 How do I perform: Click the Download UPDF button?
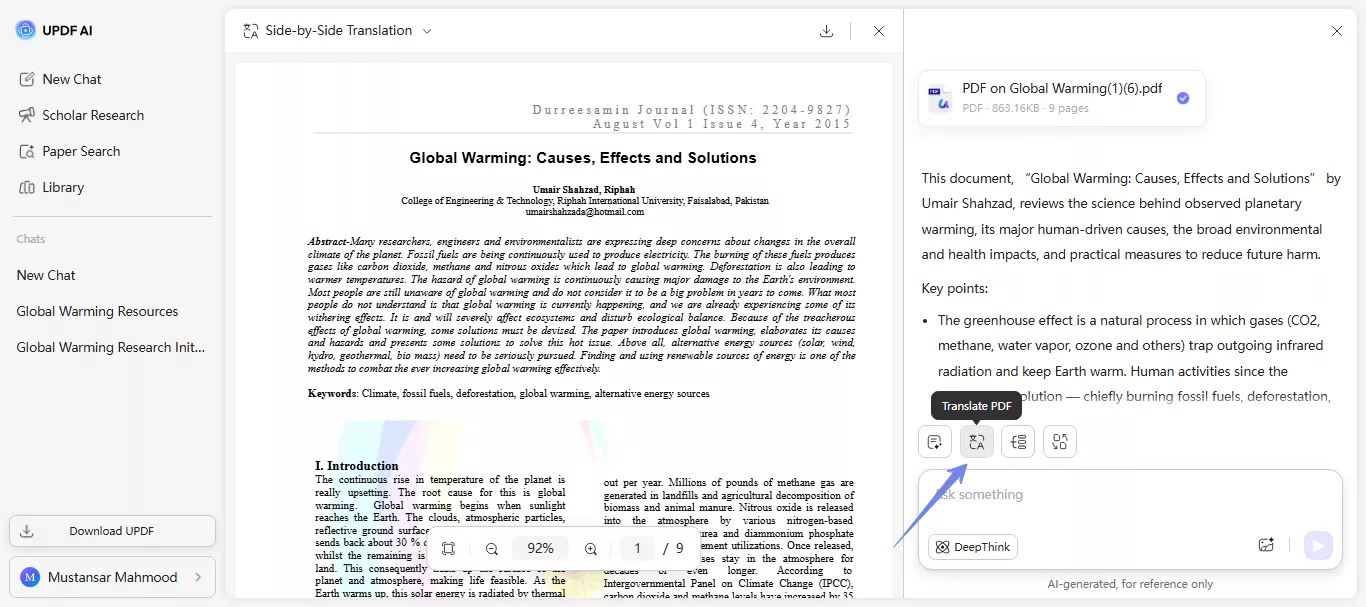pyautogui.click(x=112, y=531)
